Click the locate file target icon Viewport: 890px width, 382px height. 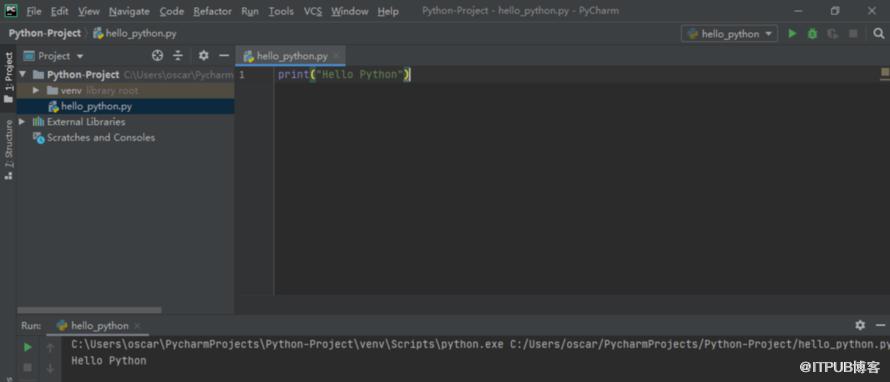158,56
